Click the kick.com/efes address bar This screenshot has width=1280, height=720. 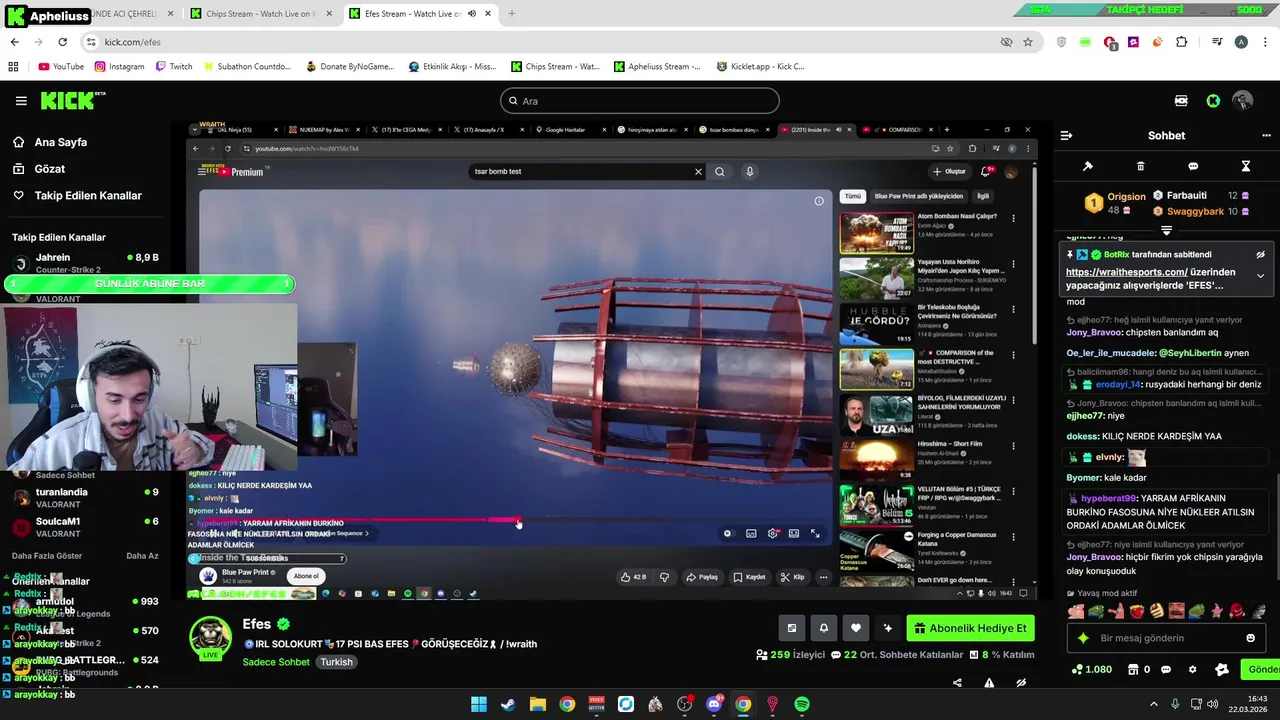(540, 42)
